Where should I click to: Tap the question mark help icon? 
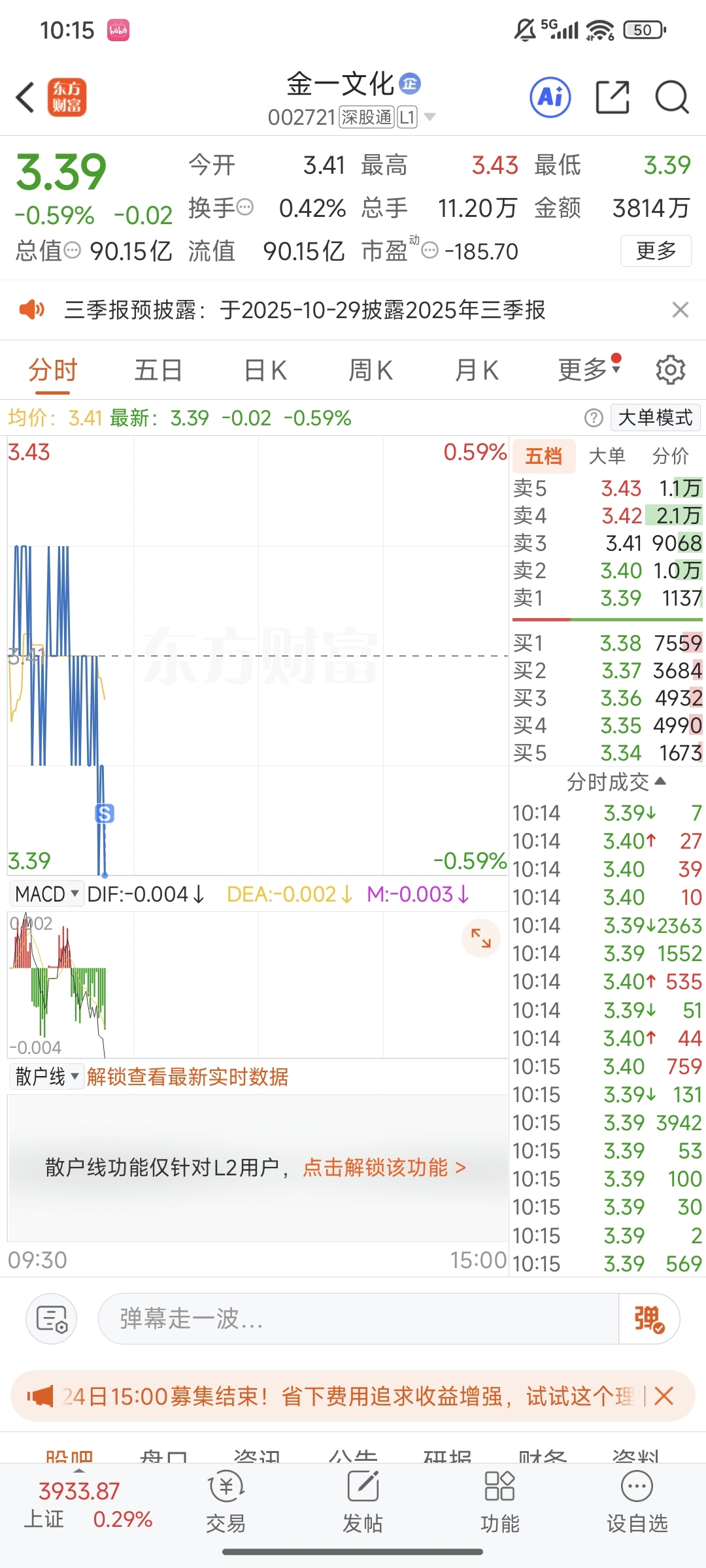(x=594, y=417)
